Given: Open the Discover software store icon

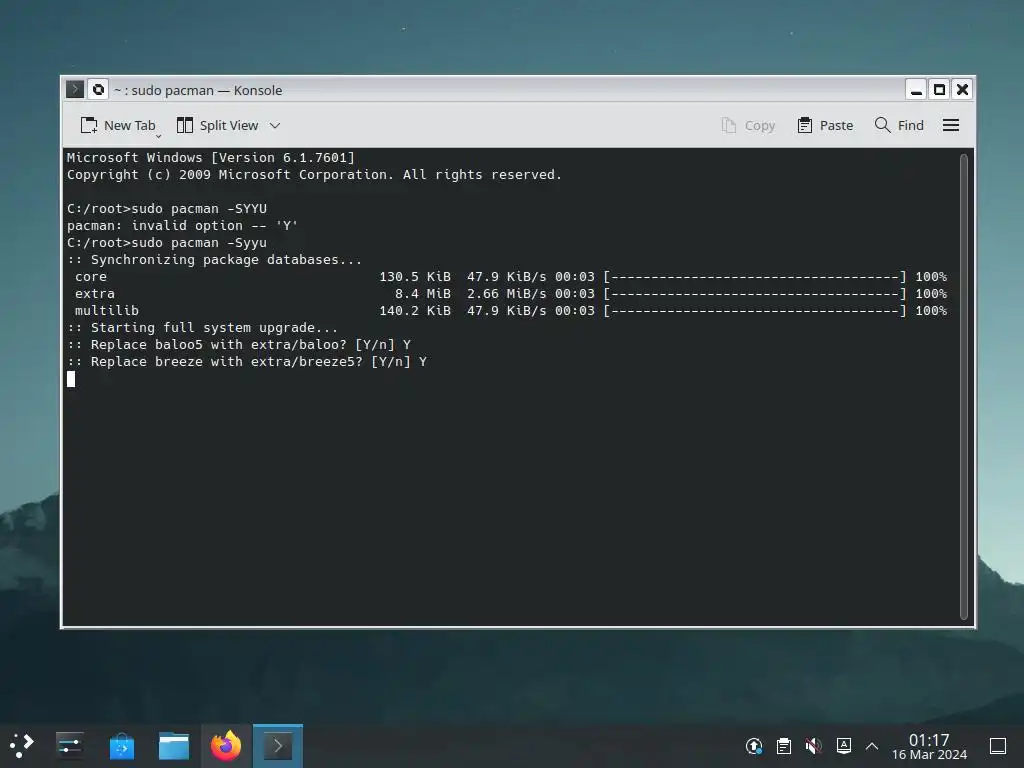Looking at the screenshot, I should (121, 746).
